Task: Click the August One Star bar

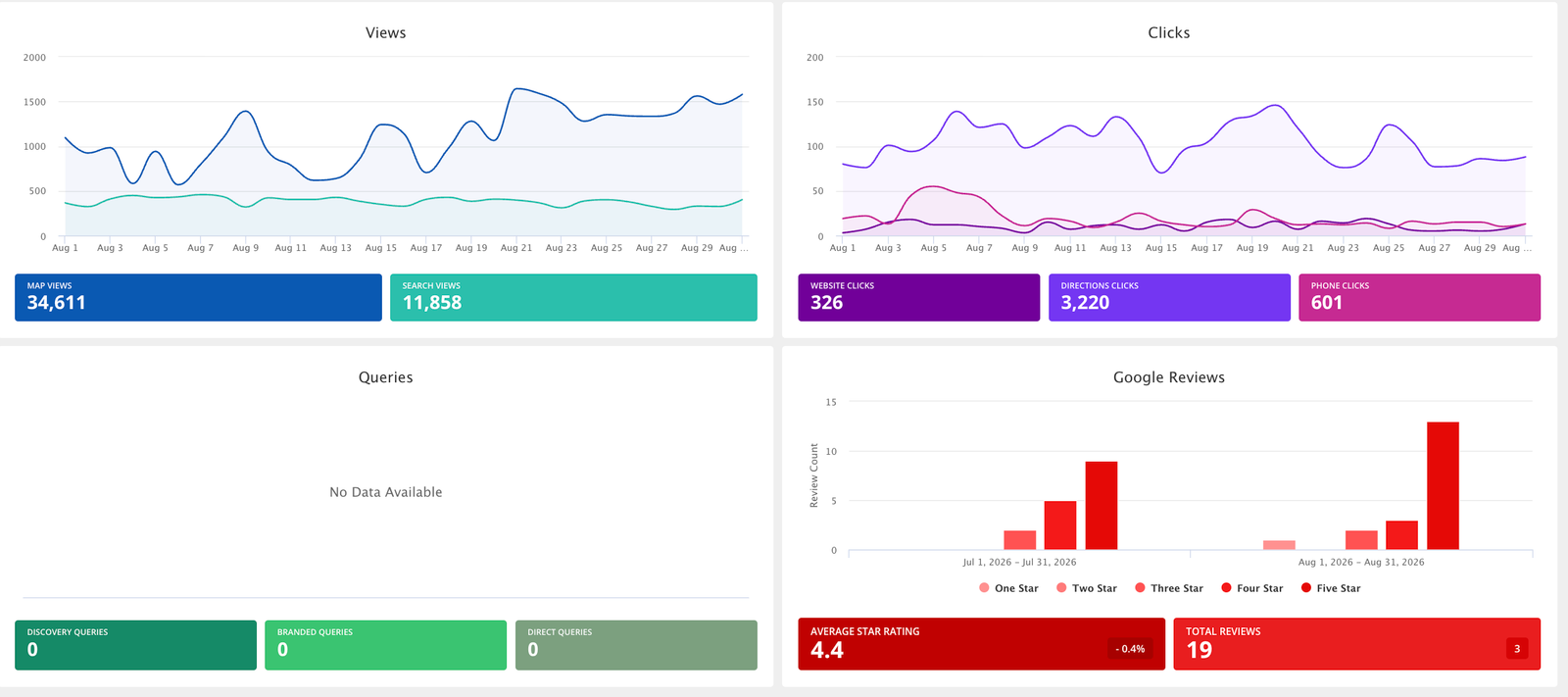Action: pyautogui.click(x=1279, y=545)
